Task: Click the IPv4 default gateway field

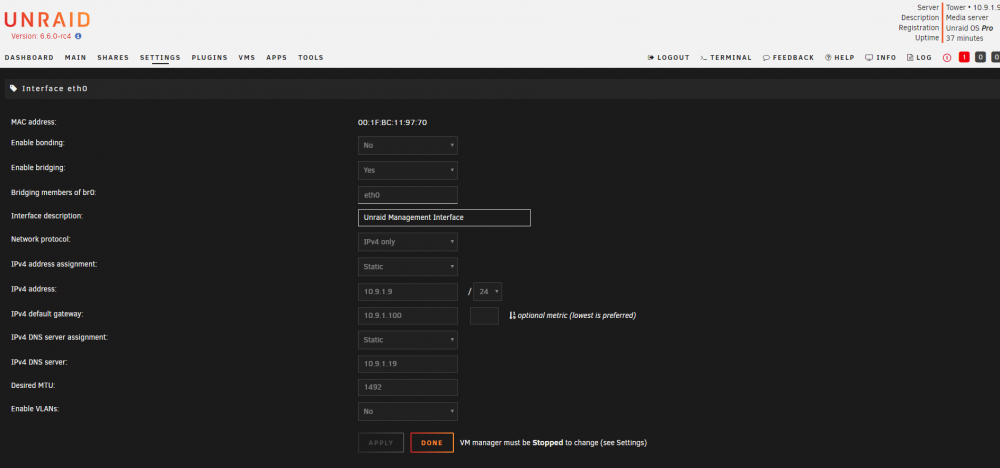Action: click(x=408, y=316)
